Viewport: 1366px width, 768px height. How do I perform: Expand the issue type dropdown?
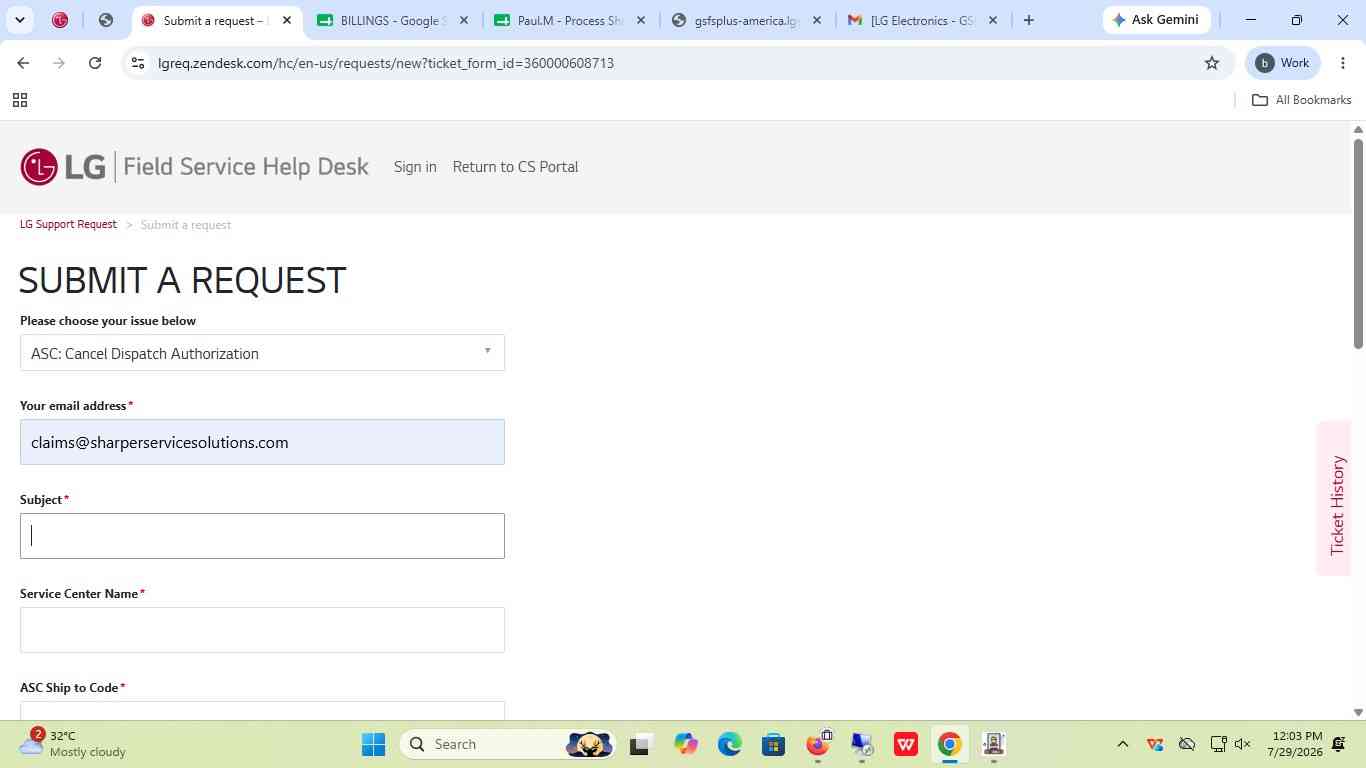262,353
